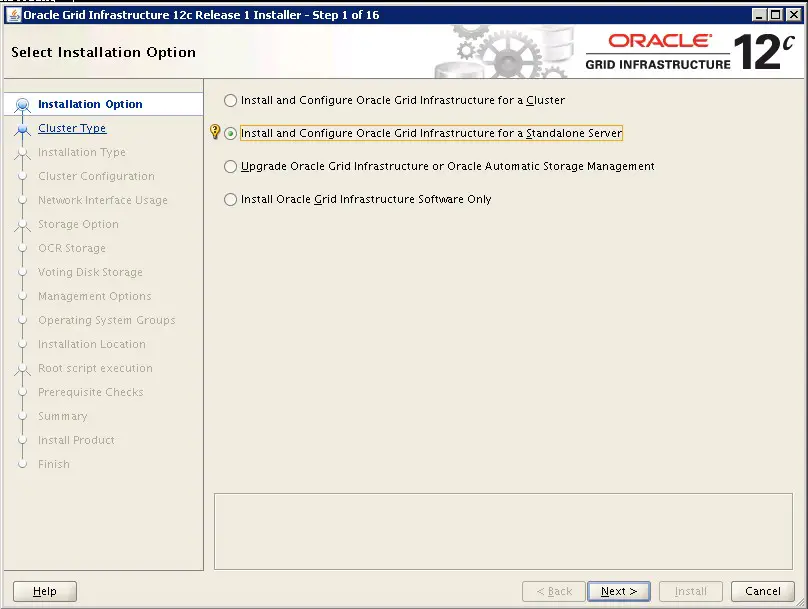
Task: Click the Operating System Groups step label
Action: pos(107,320)
